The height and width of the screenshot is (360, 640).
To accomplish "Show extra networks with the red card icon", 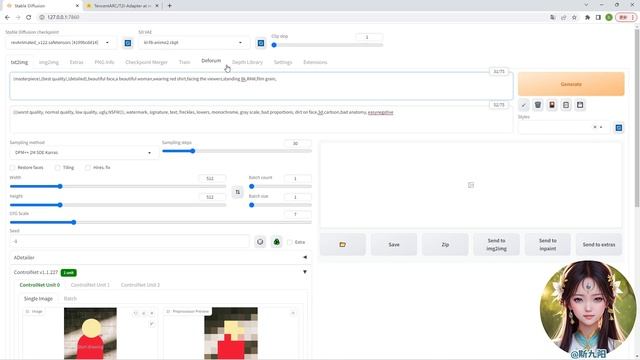I will pyautogui.click(x=552, y=105).
